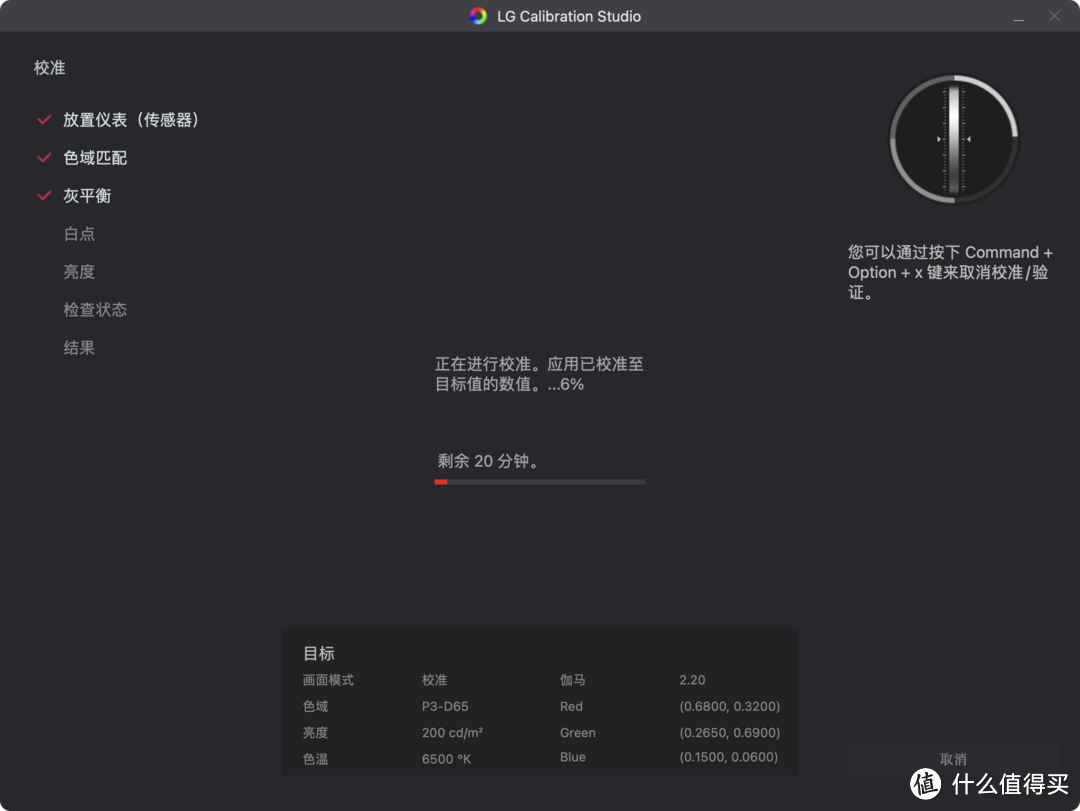
Task: Click the 目标 panel heading
Action: [319, 653]
